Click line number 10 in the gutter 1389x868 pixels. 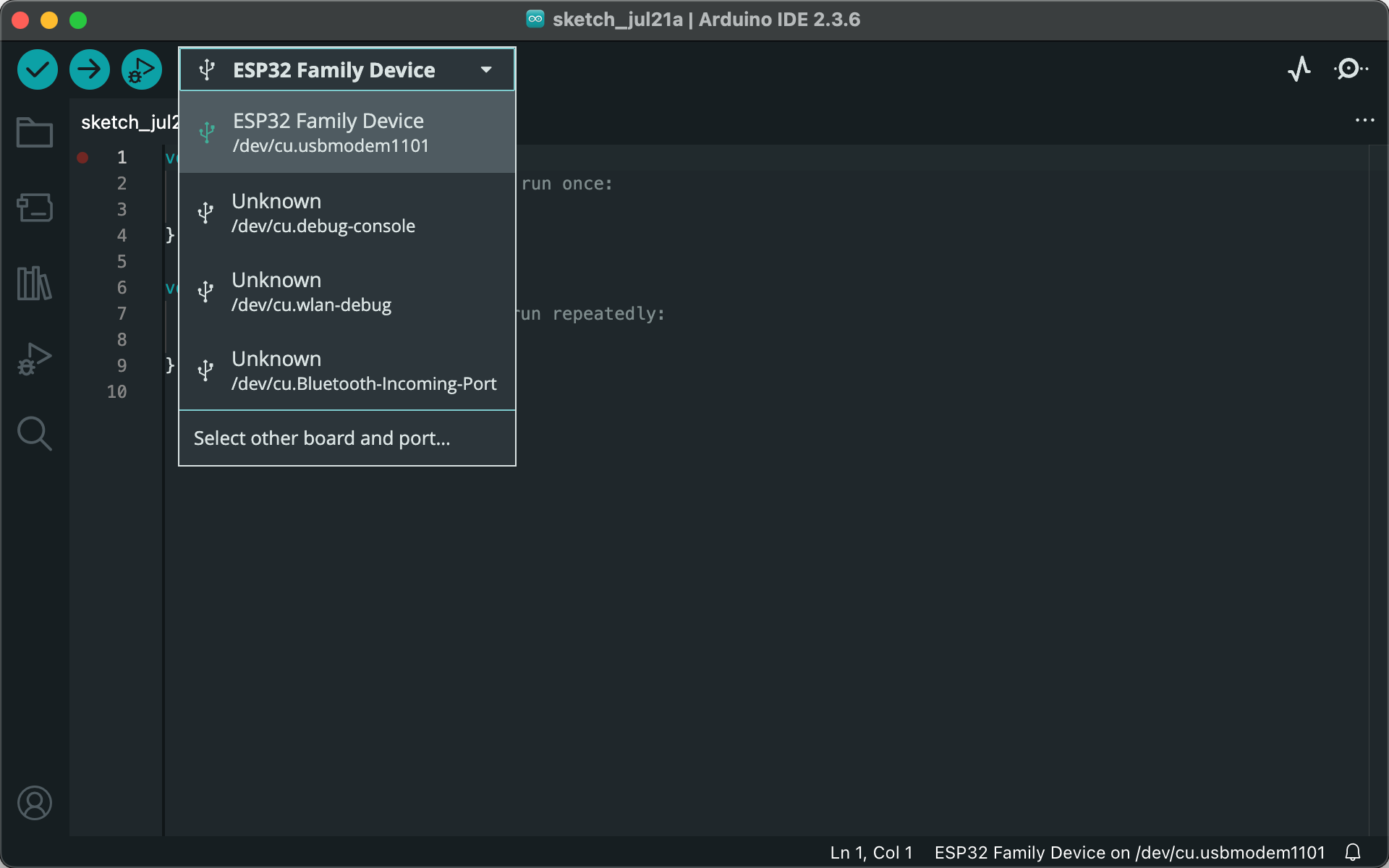[x=116, y=392]
